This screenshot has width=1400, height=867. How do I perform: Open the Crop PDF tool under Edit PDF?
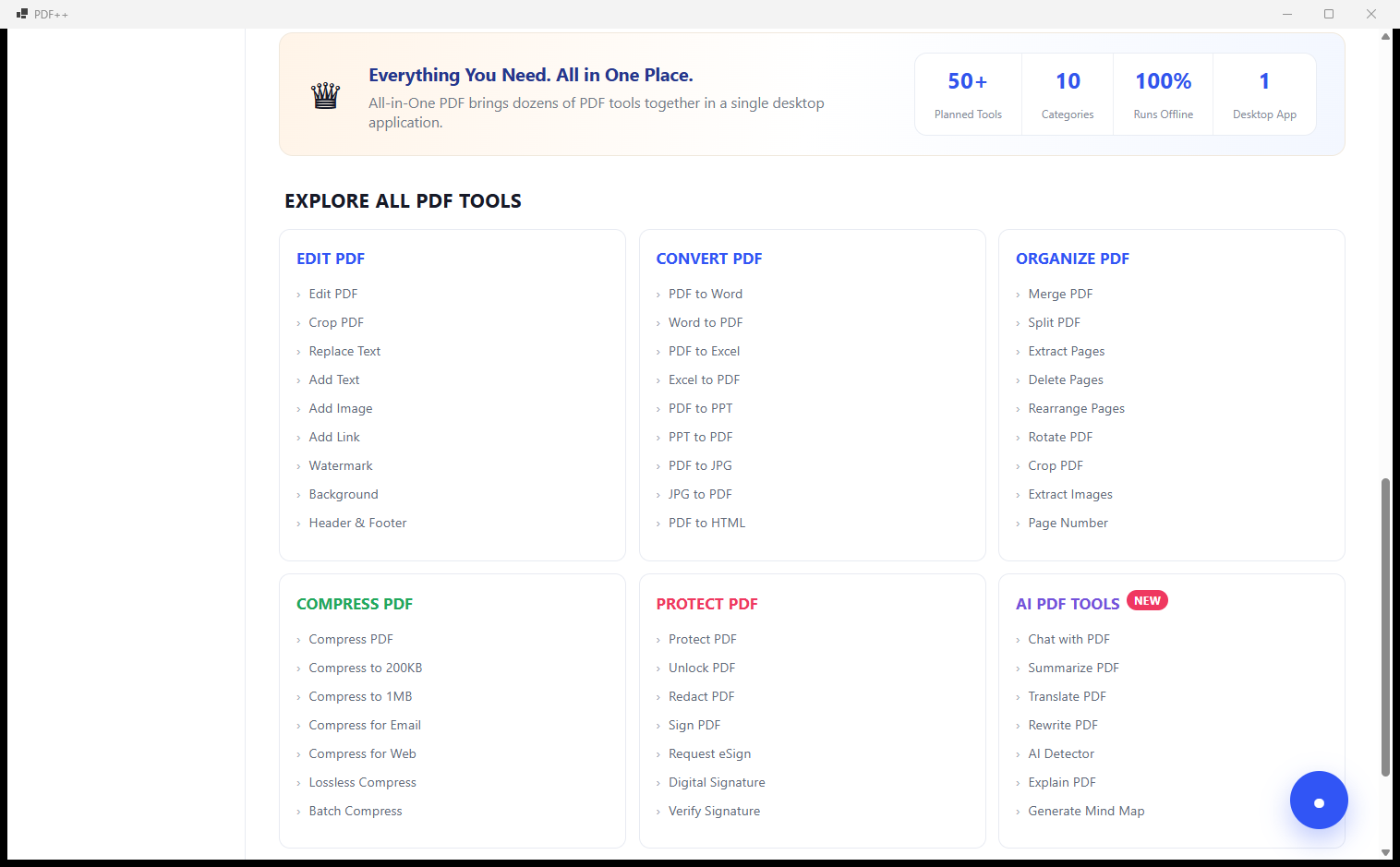[336, 322]
